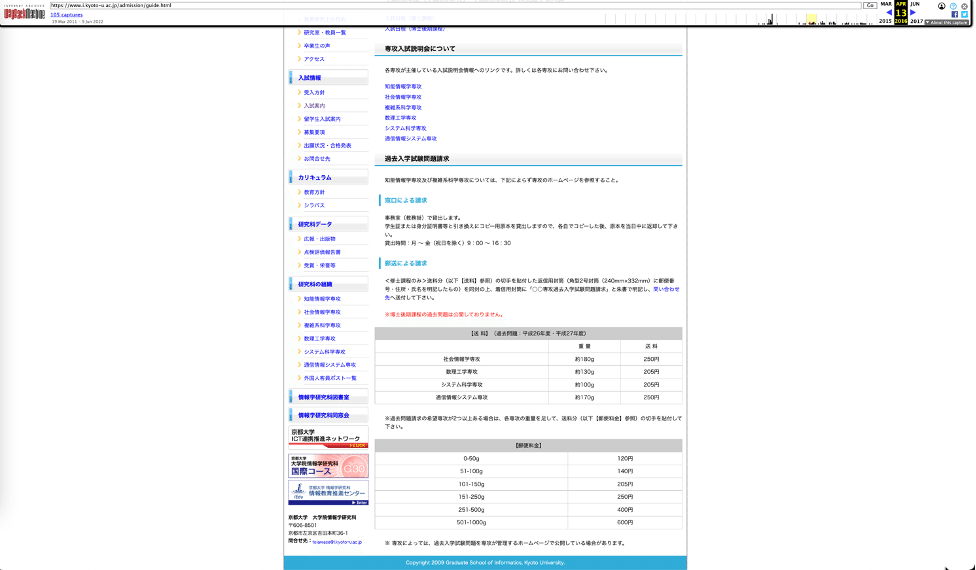Open the 105 captures link
The image size is (976, 570).
pyautogui.click(x=67, y=15)
